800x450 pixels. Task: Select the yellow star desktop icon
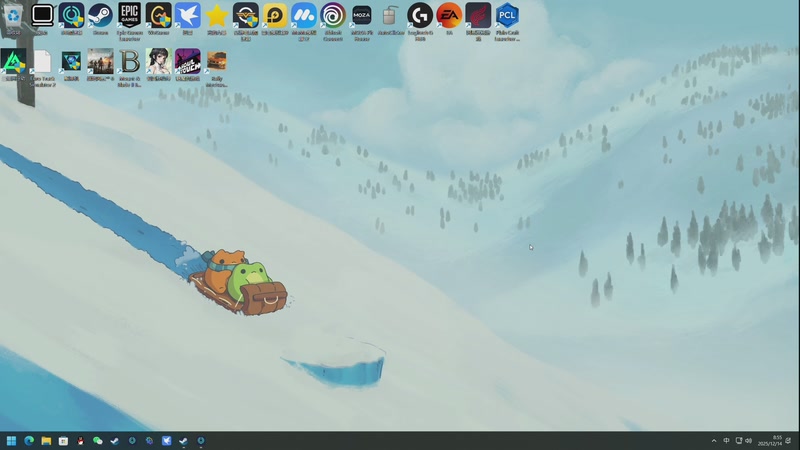(217, 18)
